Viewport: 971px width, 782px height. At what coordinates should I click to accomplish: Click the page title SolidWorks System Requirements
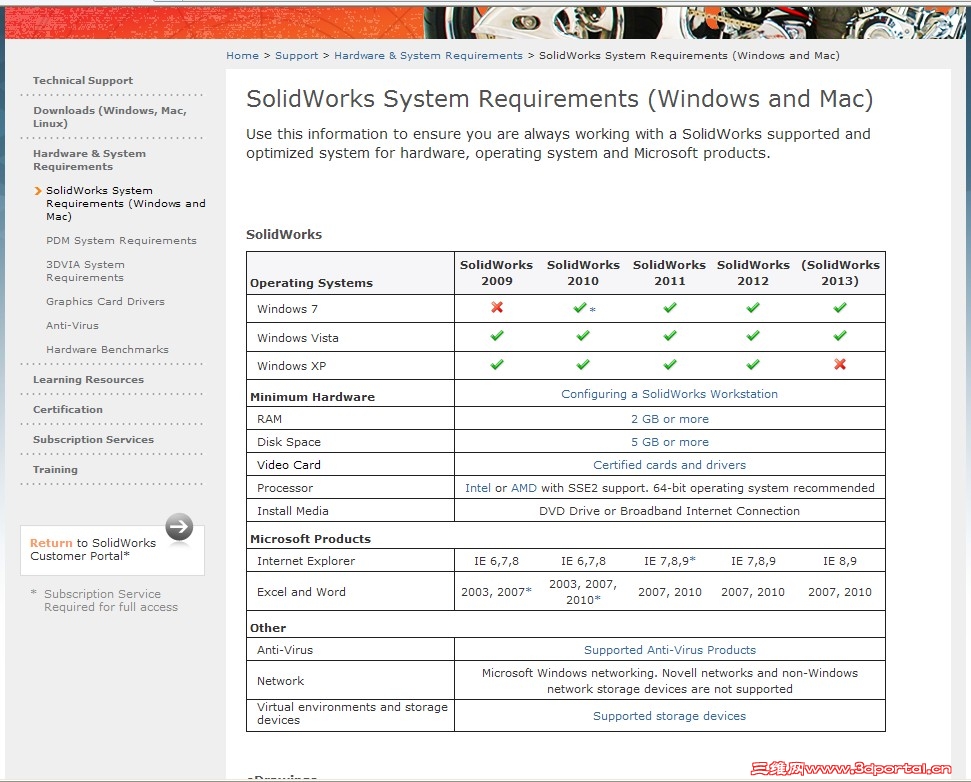pyautogui.click(x=560, y=99)
